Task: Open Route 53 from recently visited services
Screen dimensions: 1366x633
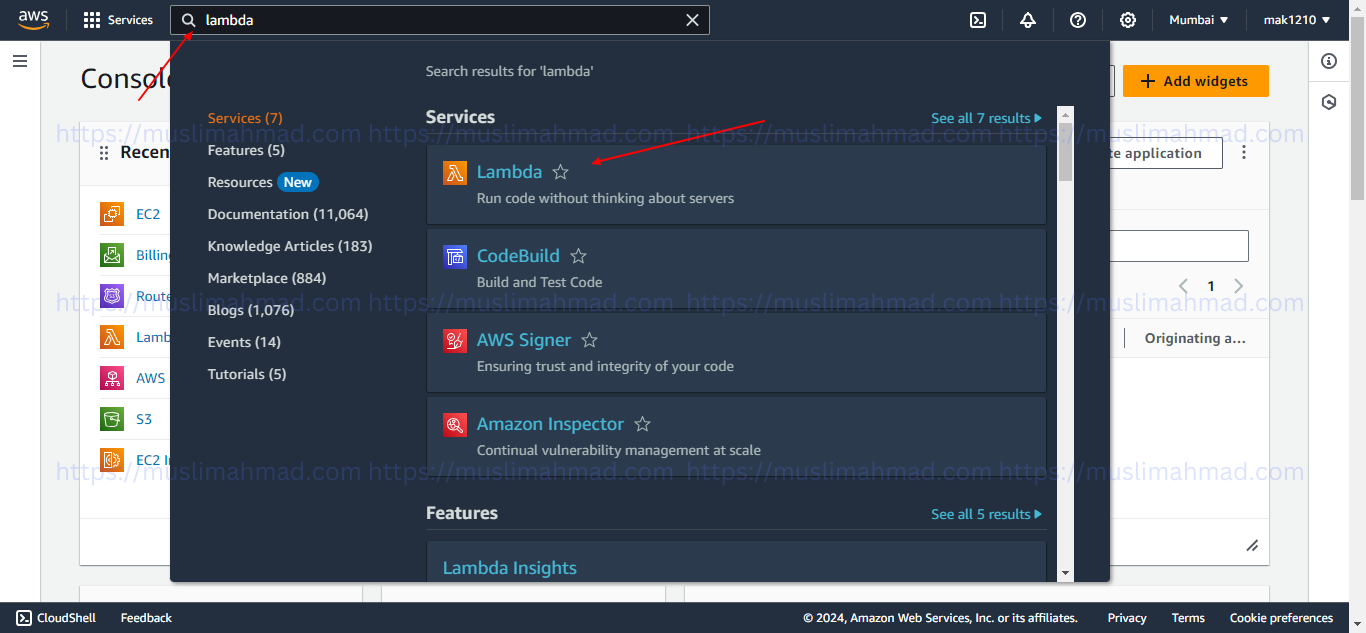Action: click(150, 296)
